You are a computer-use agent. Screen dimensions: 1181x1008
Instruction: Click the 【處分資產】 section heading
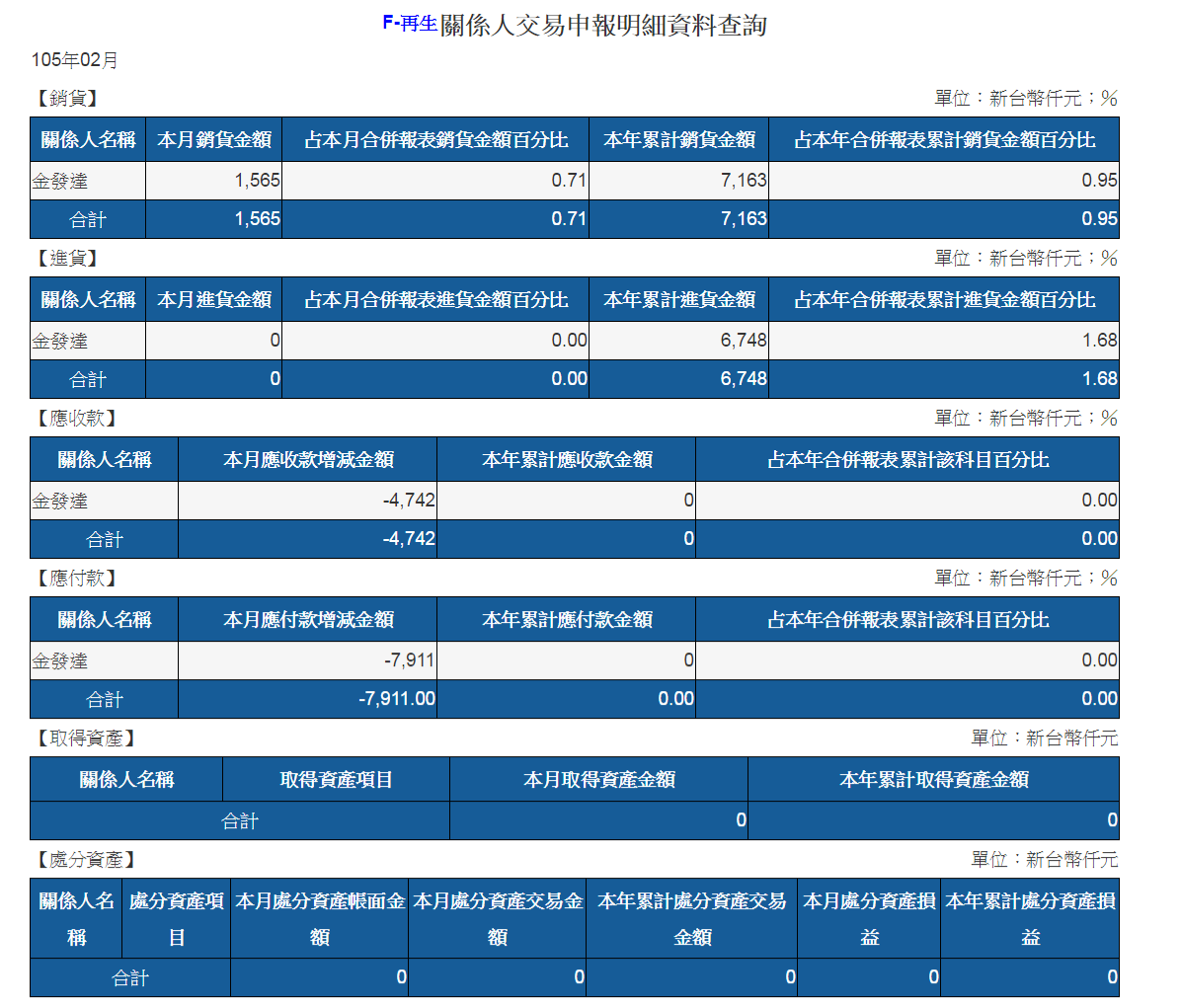tap(86, 860)
